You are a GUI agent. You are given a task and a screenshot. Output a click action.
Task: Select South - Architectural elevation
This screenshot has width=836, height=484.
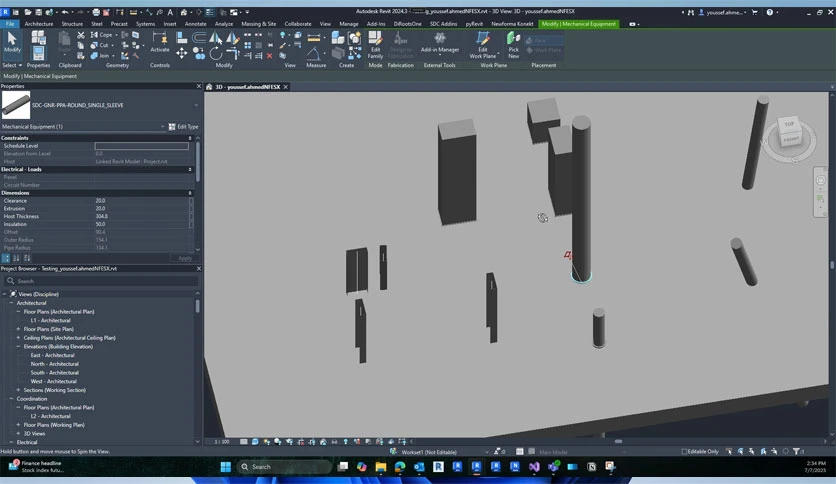[x=54, y=373]
